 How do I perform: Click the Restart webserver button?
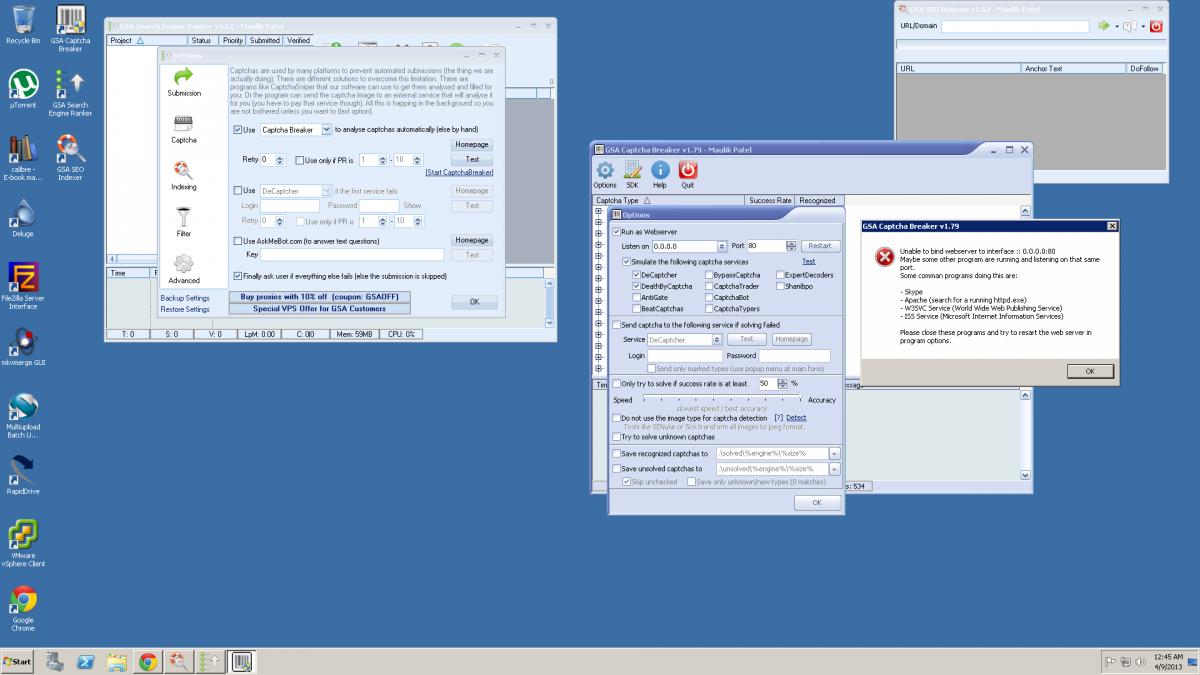(x=819, y=246)
